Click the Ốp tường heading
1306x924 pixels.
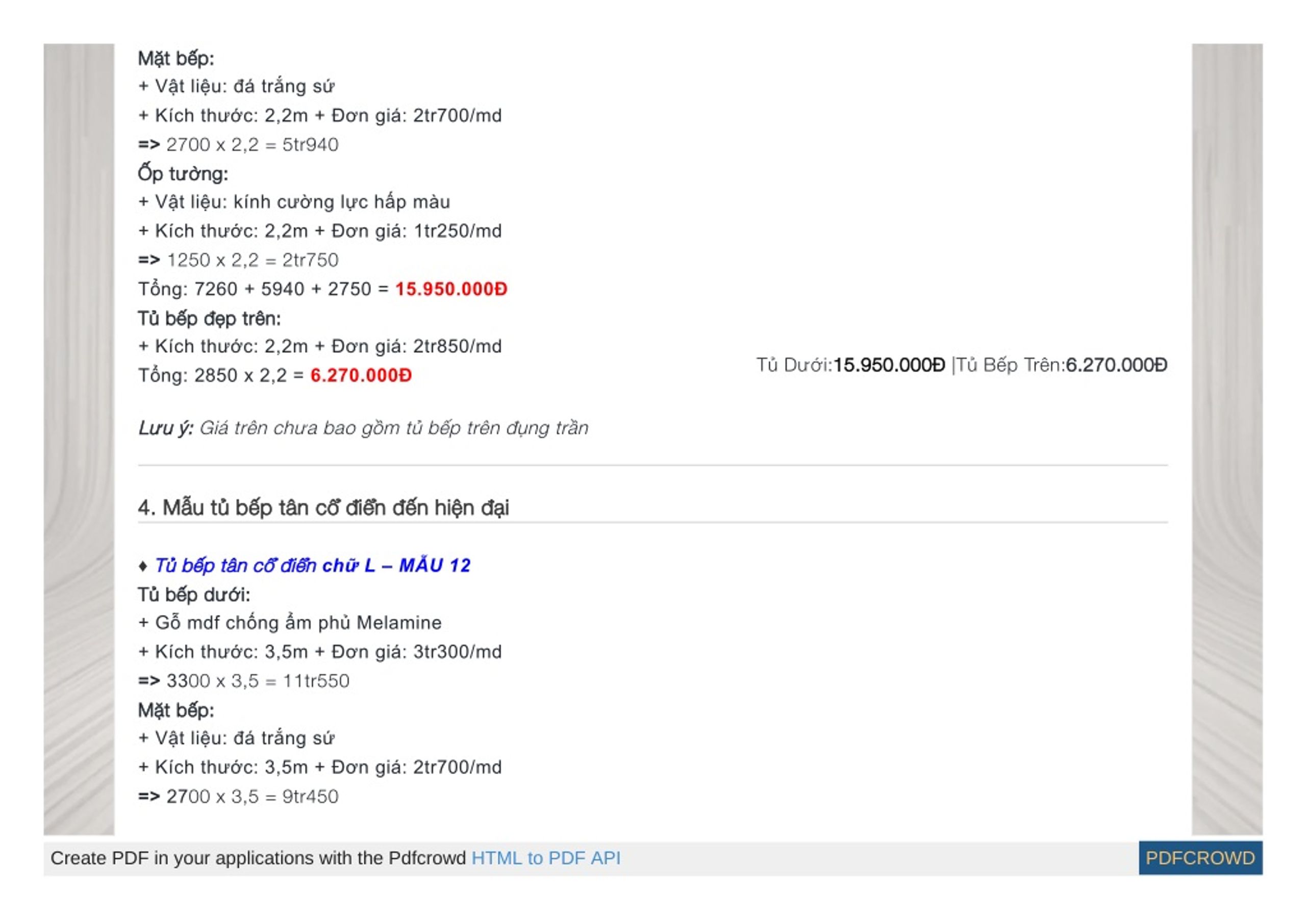coord(183,173)
